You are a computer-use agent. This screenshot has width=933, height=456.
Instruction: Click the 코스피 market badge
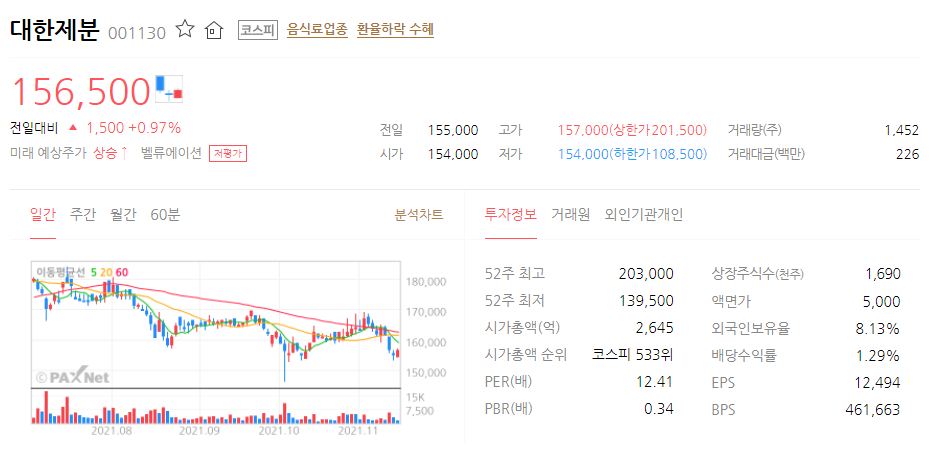258,29
